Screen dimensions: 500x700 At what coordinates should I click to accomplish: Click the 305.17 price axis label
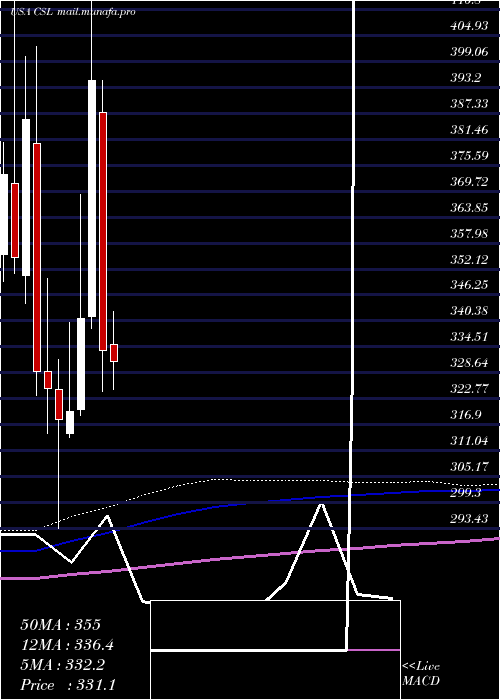click(x=469, y=467)
